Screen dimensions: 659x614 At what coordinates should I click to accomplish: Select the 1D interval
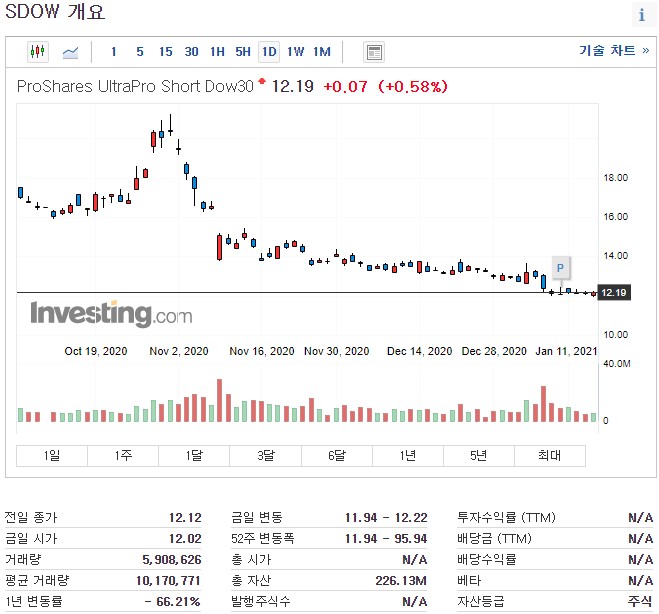click(x=269, y=52)
